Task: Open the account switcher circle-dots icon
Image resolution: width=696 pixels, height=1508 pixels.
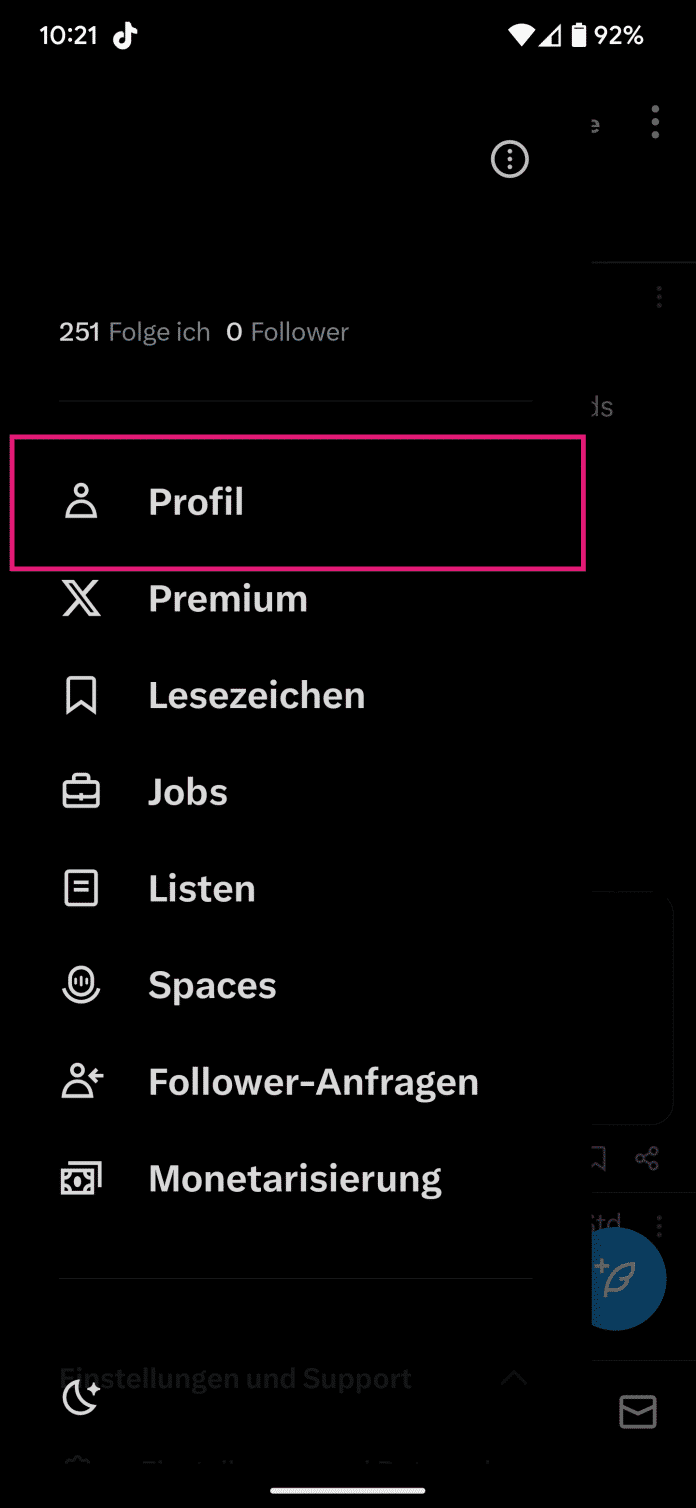Action: tap(510, 159)
